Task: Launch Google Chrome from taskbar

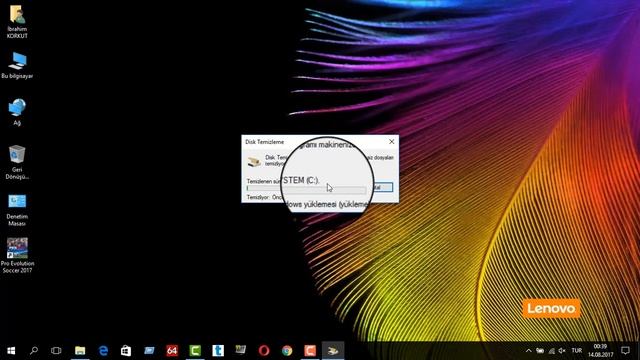Action: click(x=287, y=351)
